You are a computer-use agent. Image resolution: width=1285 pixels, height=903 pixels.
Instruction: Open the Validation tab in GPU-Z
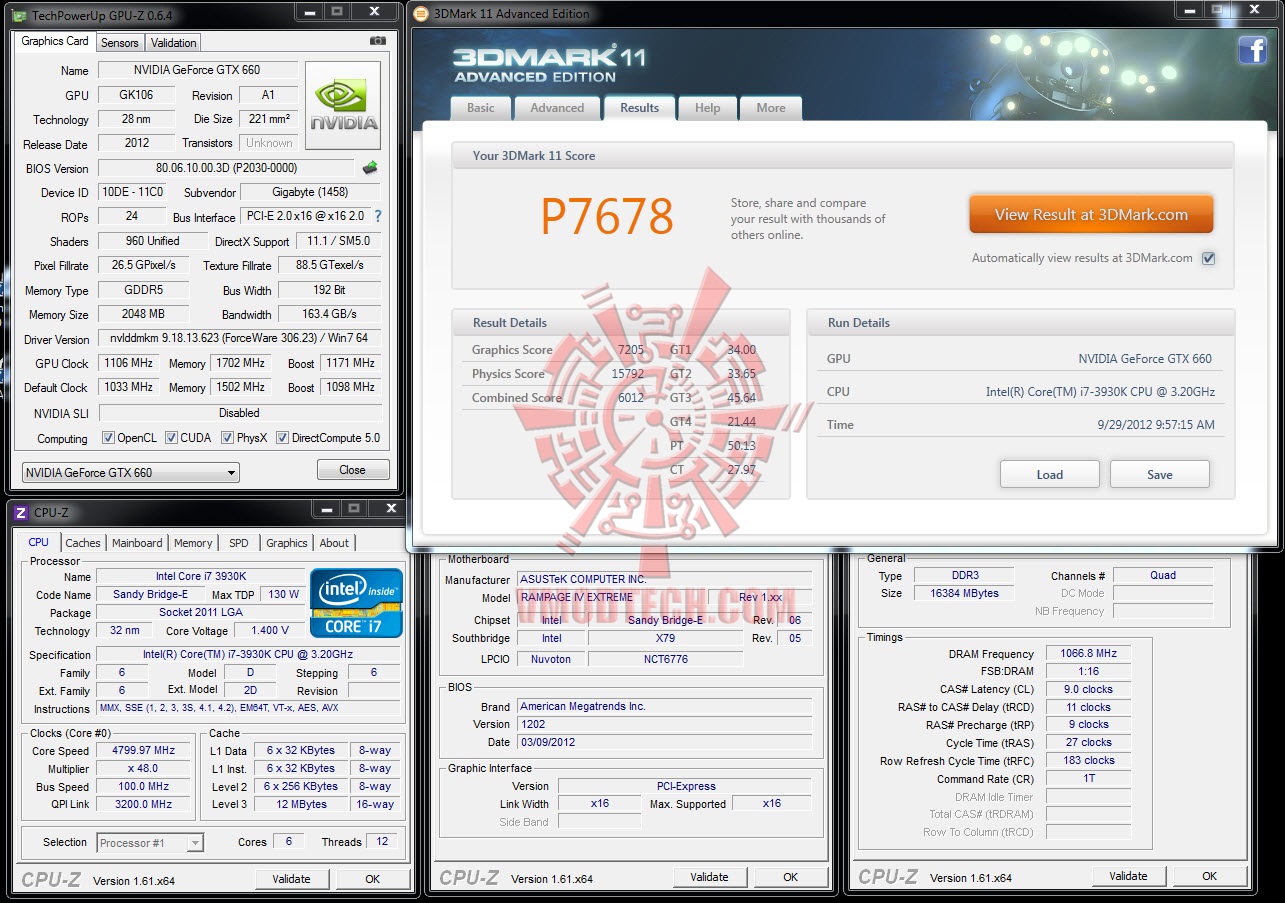pyautogui.click(x=174, y=43)
